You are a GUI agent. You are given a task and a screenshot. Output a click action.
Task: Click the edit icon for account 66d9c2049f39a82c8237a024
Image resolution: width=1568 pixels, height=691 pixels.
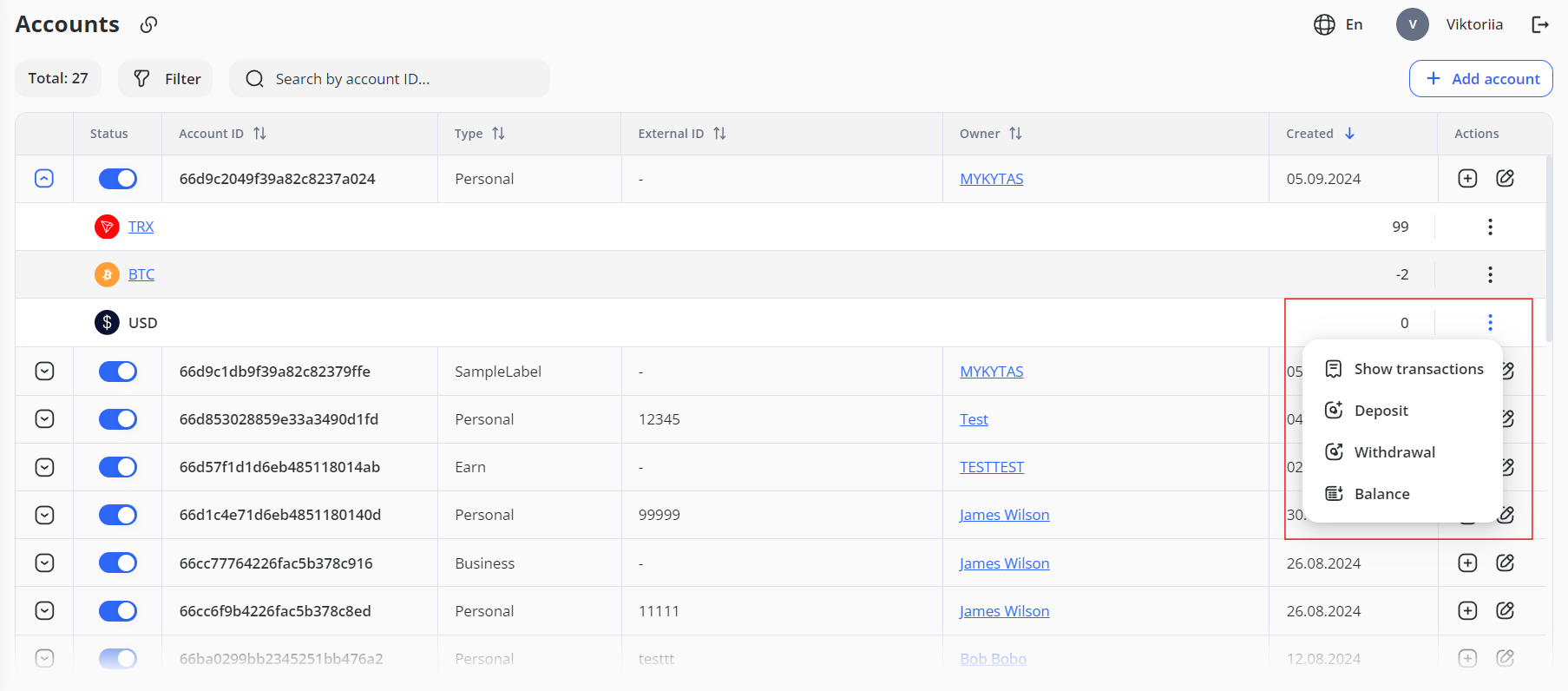[1506, 178]
